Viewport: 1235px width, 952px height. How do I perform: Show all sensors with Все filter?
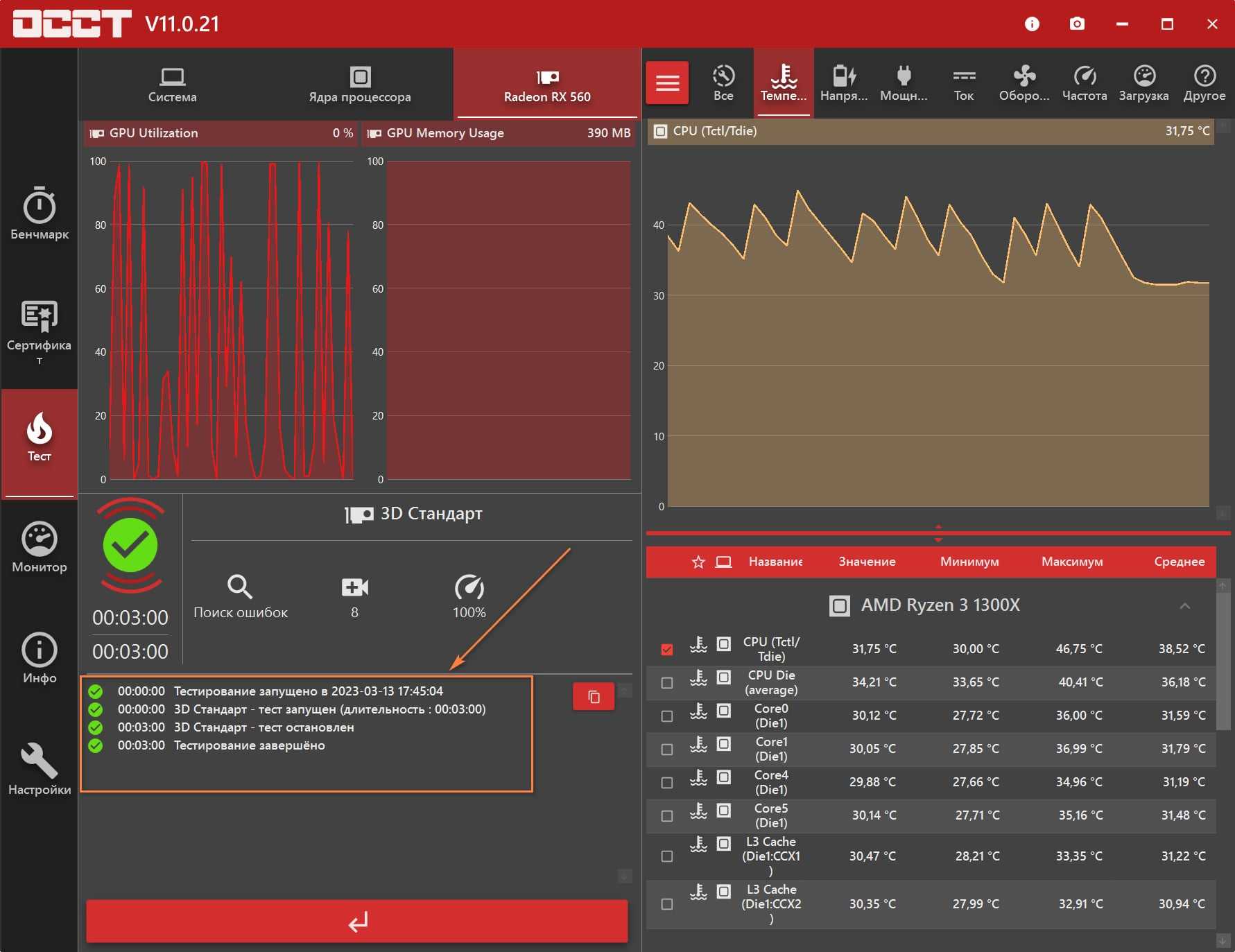[x=723, y=83]
